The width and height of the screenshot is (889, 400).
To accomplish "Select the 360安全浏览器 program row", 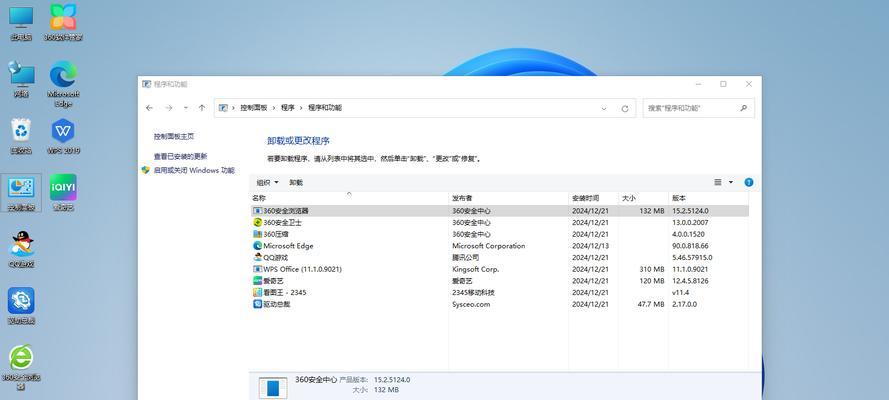I will click(499, 211).
